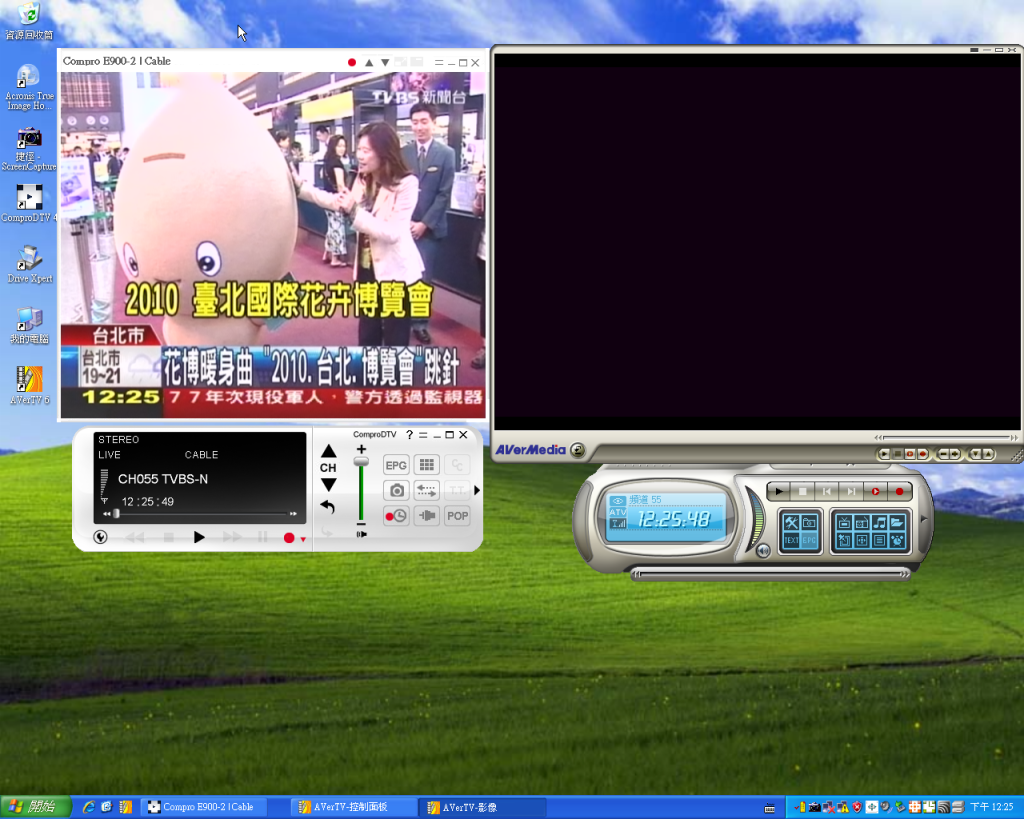The image size is (1024, 819).
Task: Open Start menu on the taskbar
Action: (x=35, y=807)
